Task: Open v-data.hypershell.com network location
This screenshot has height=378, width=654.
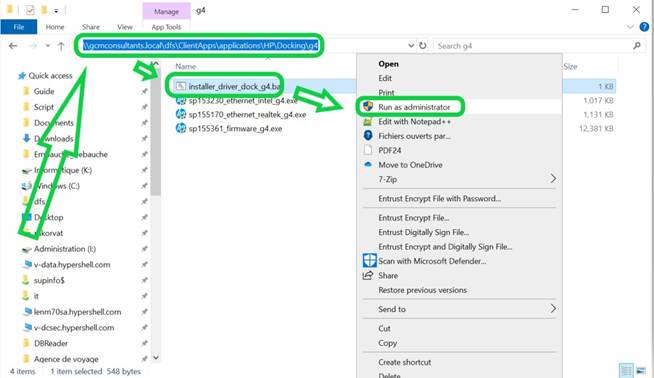Action: tap(72, 265)
